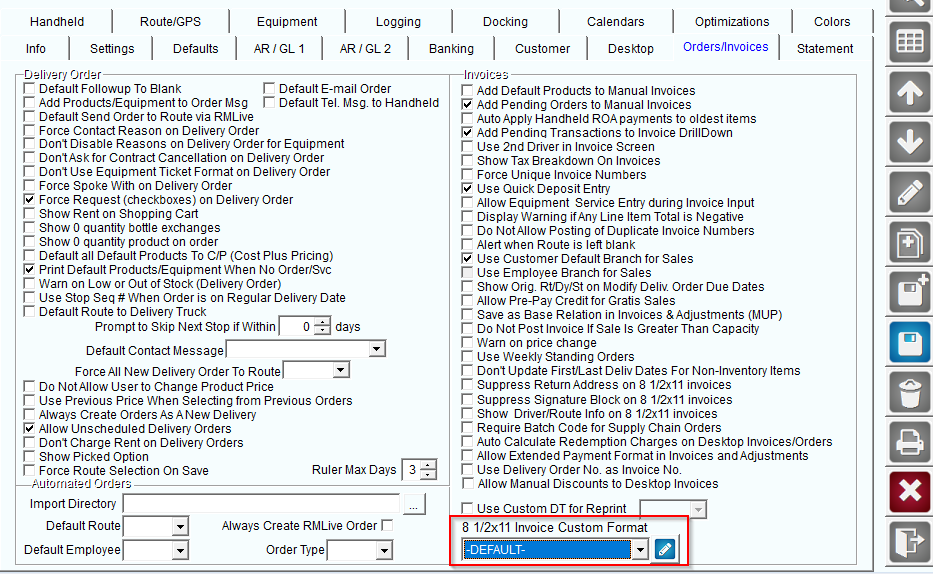
Task: Go to the AR / GL 1 tab
Action: click(x=278, y=49)
